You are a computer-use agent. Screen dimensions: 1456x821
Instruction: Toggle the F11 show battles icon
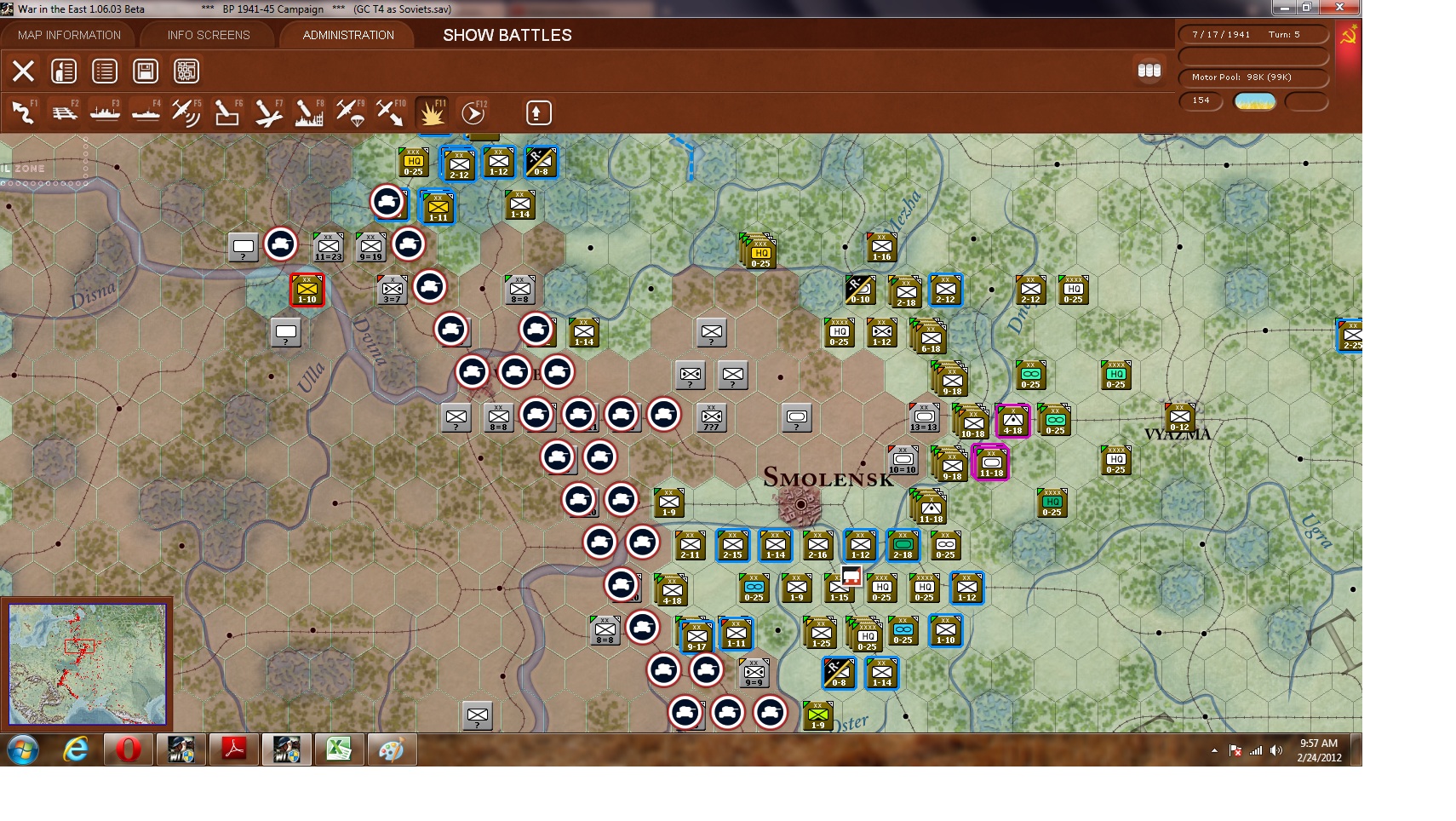[x=432, y=112]
